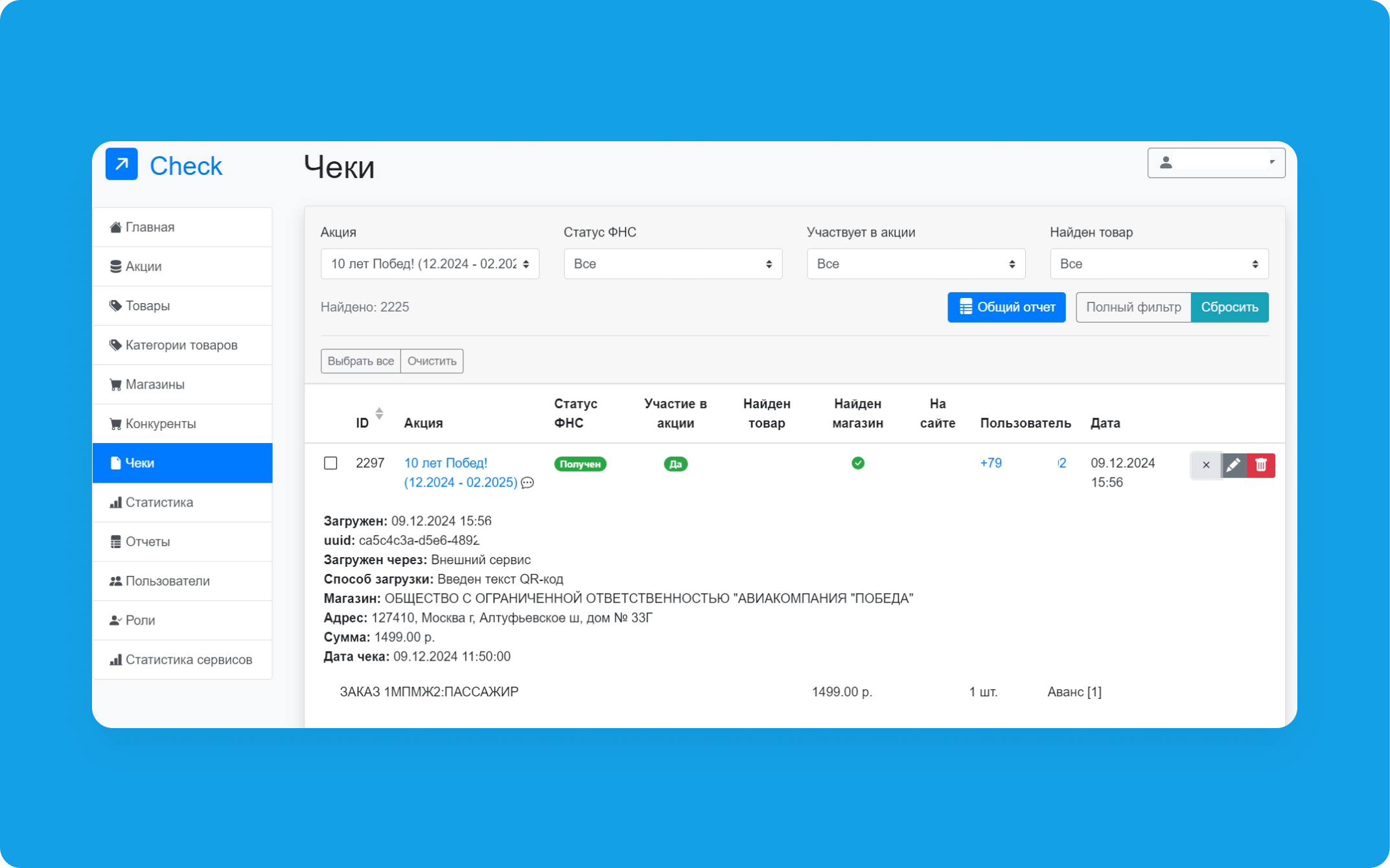This screenshot has width=1390, height=868.
Task: Open the Участвует в акции dropdown
Action: pyautogui.click(x=916, y=264)
